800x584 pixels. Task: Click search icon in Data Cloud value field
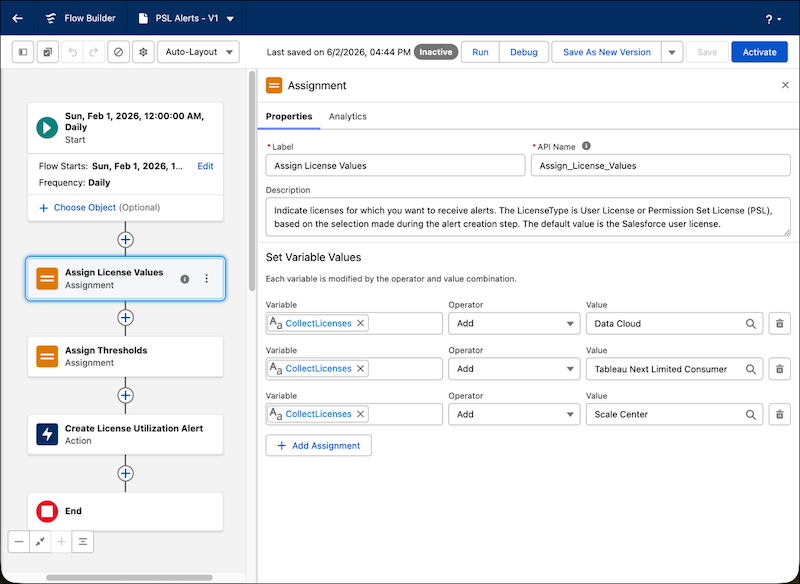[x=751, y=323]
